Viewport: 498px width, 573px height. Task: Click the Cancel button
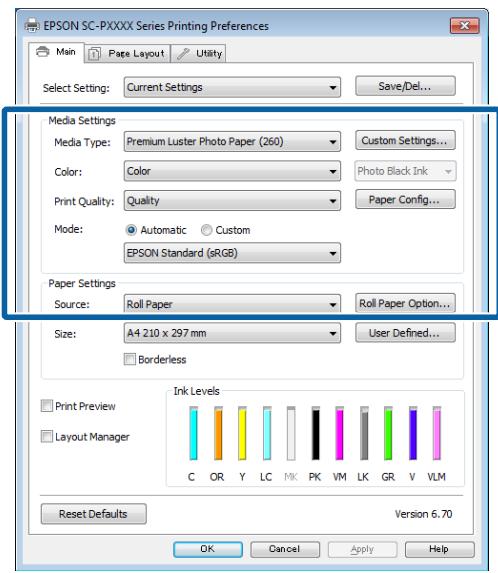point(285,549)
